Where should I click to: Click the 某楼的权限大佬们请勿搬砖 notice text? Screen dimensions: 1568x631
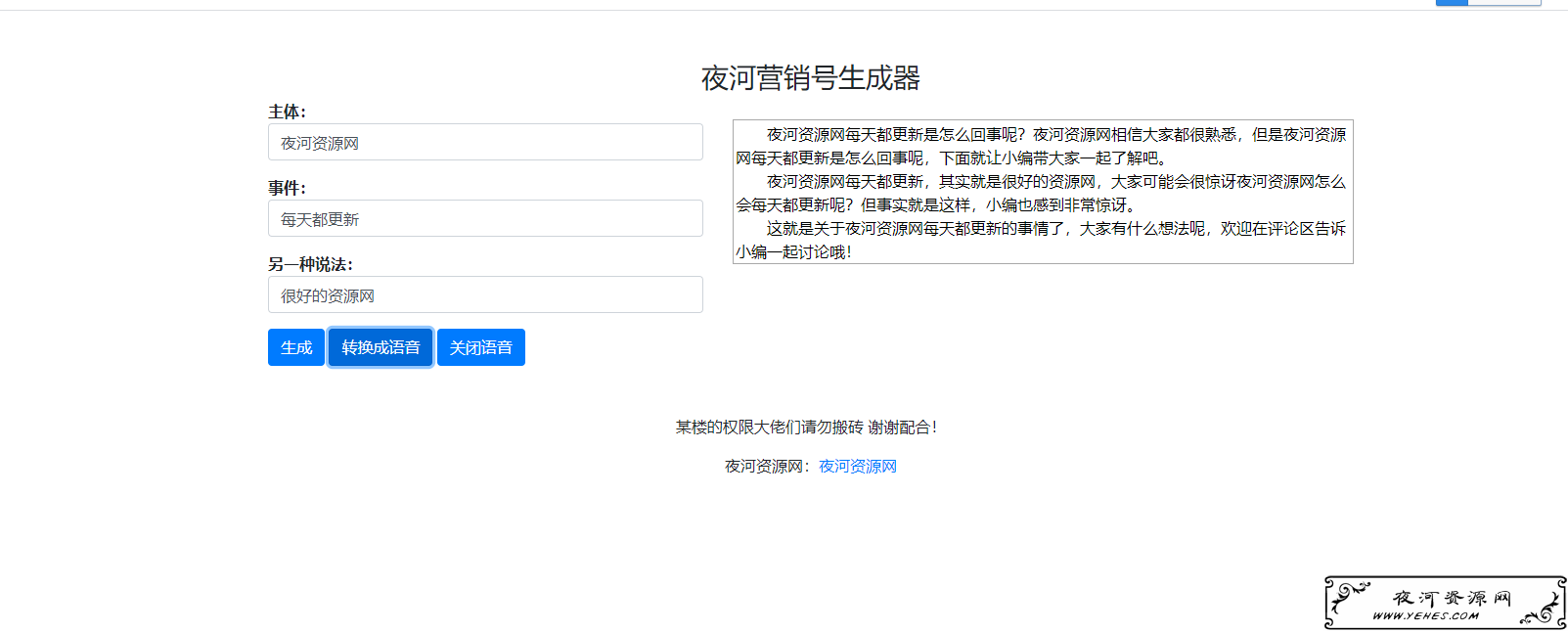coord(806,428)
